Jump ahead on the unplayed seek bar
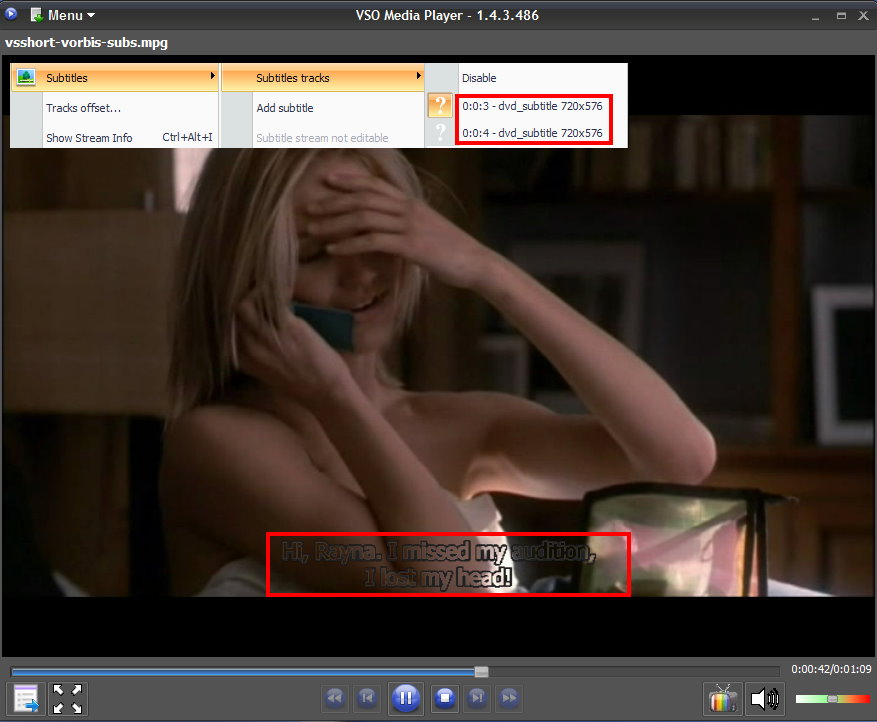 634,672
